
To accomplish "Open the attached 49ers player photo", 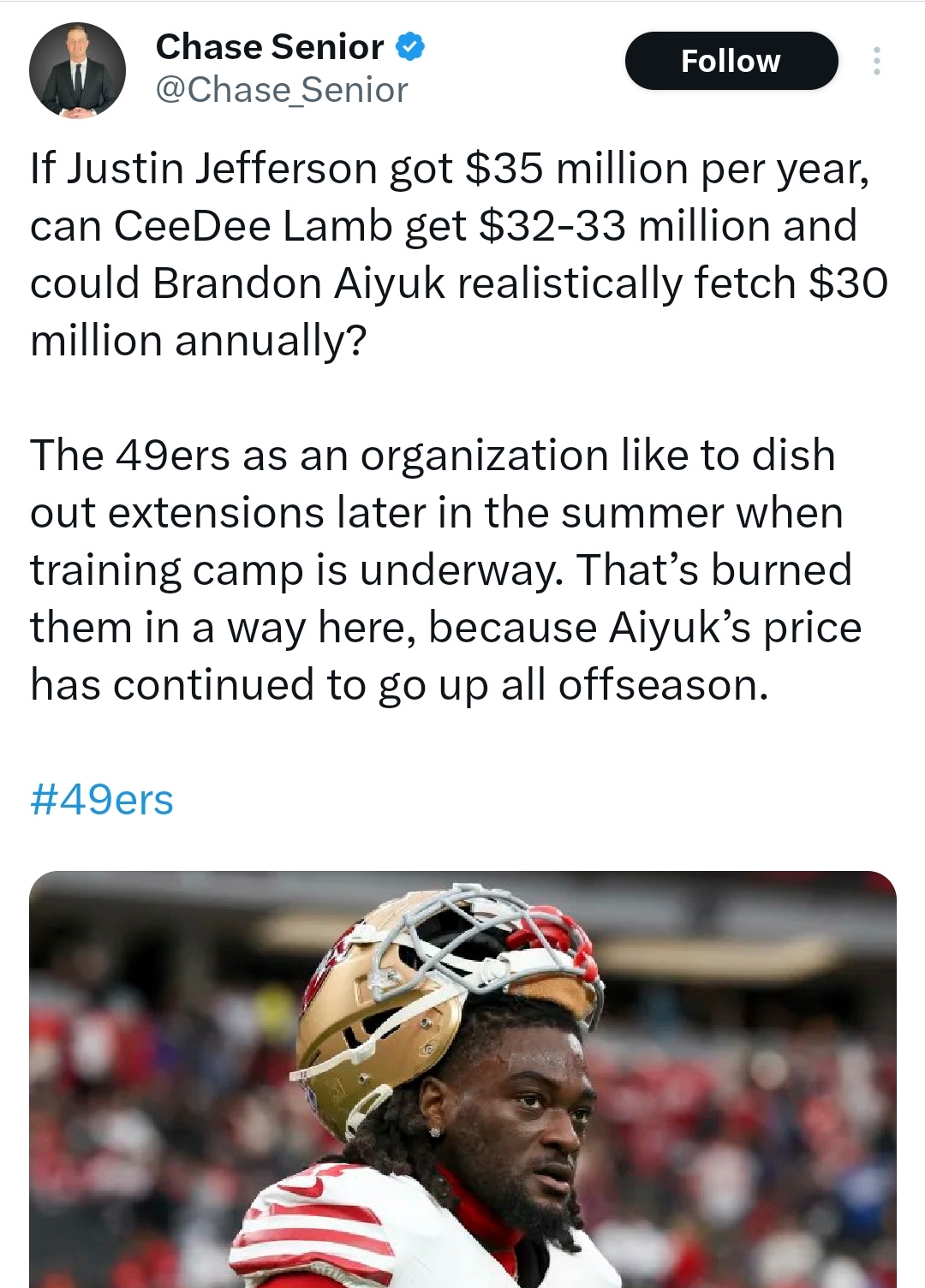I will click(x=462, y=1079).
